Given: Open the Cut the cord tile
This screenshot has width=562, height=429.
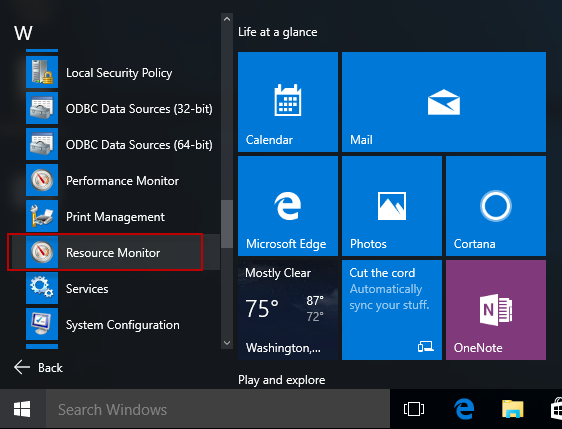Looking at the screenshot, I should (392, 310).
